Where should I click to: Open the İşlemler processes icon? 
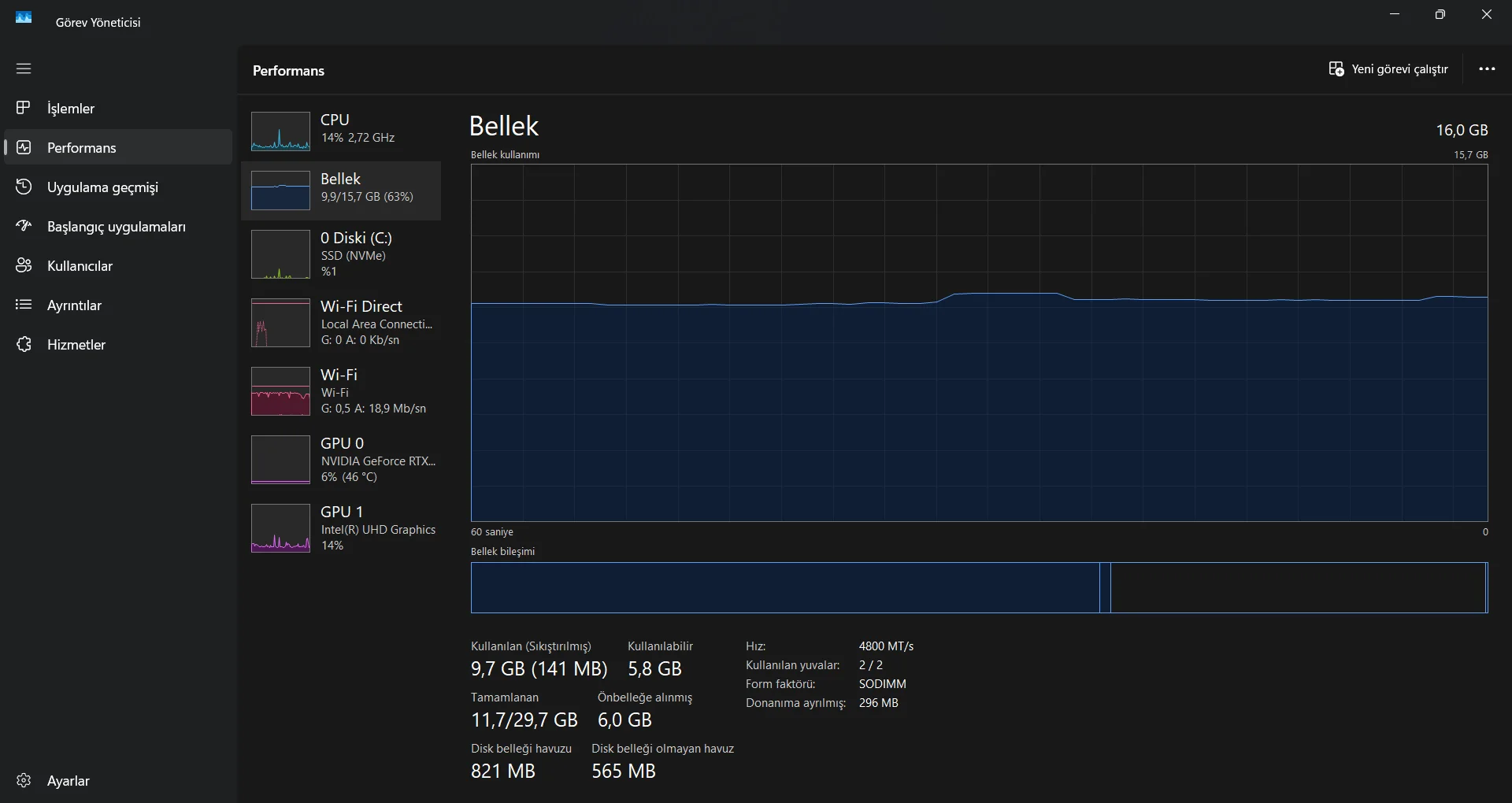click(24, 108)
